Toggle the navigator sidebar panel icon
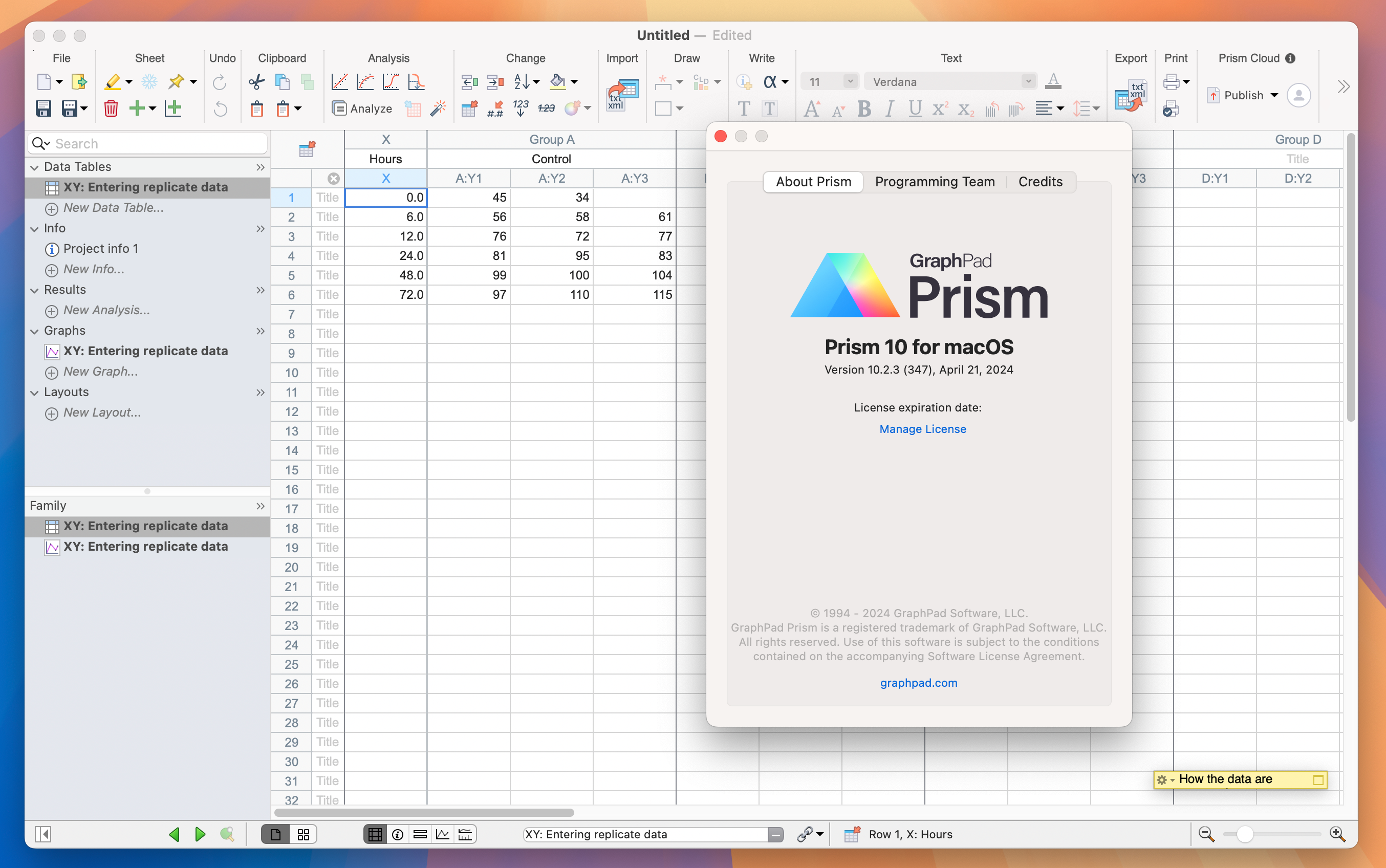 43,834
